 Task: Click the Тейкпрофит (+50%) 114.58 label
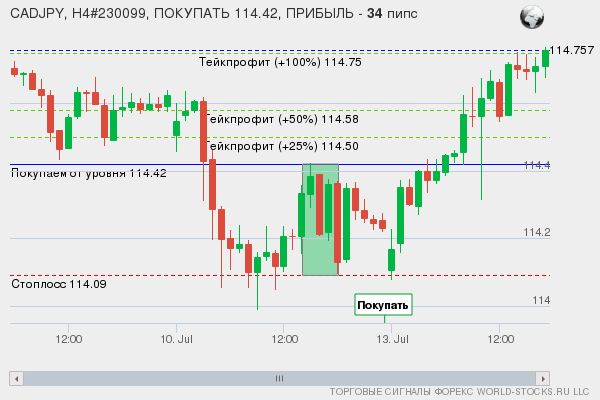pos(282,119)
